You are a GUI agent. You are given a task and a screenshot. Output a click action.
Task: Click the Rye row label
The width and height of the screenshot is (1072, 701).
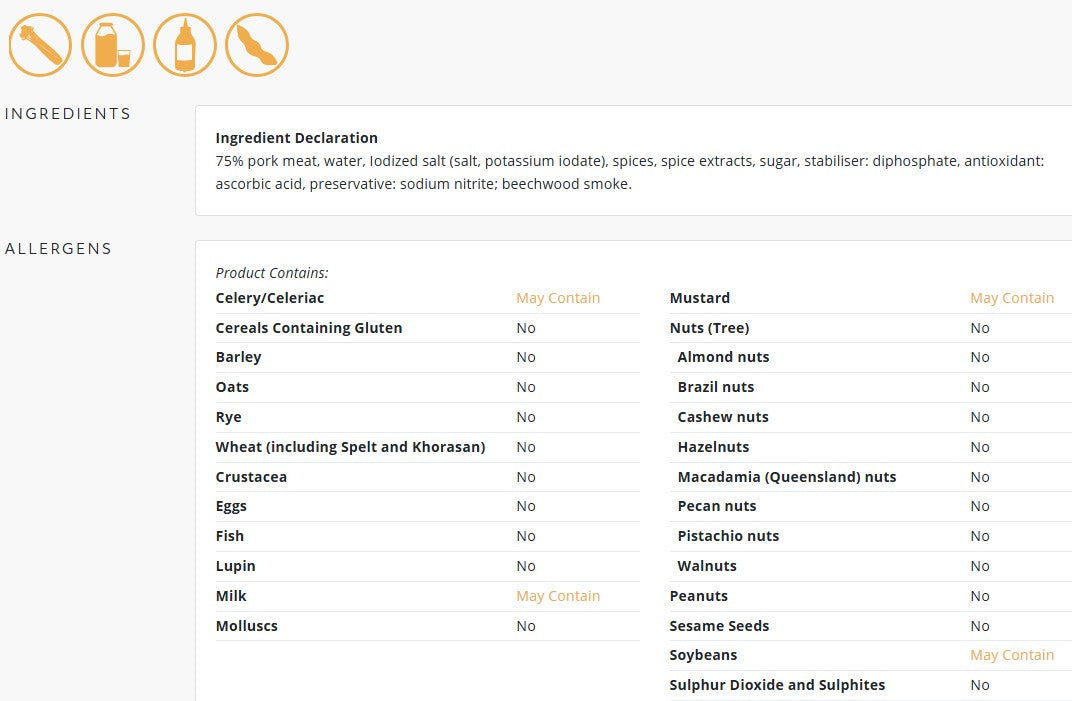pyautogui.click(x=228, y=417)
